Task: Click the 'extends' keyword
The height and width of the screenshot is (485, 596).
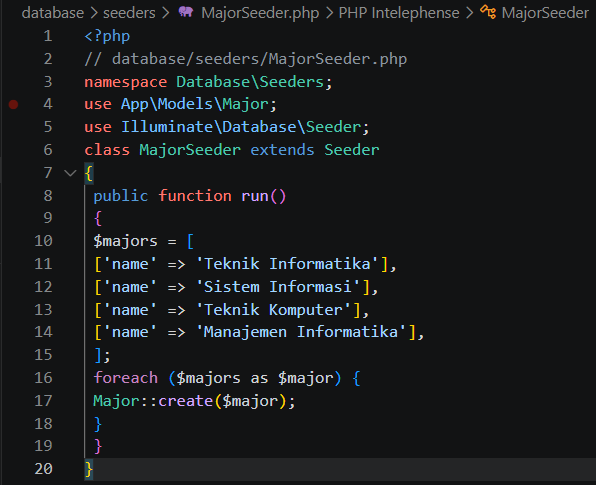Action: 282,150
